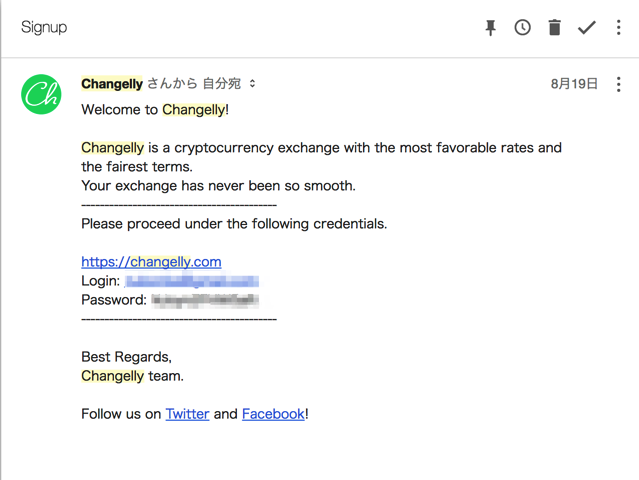
Task: Mark email as done with checkmark
Action: click(586, 28)
